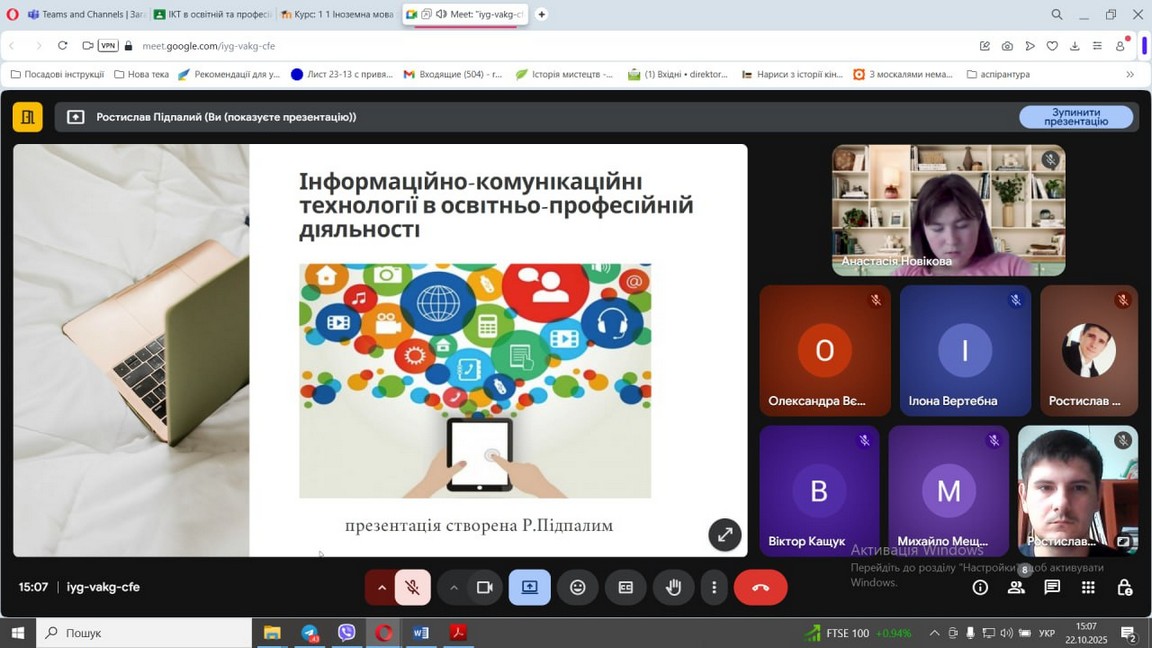Turn on closed captions

(x=625, y=588)
